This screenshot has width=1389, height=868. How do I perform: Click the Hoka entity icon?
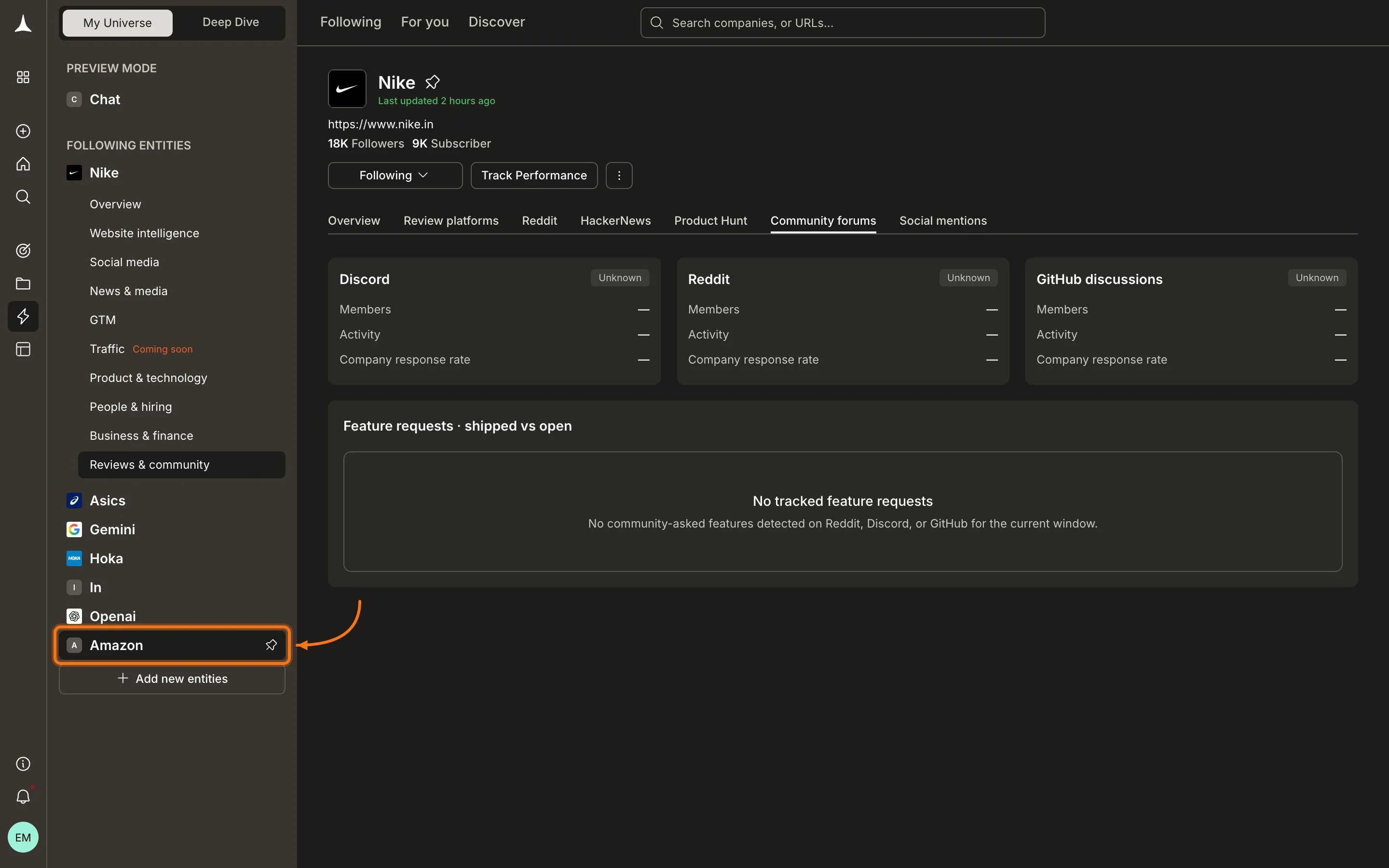point(74,558)
